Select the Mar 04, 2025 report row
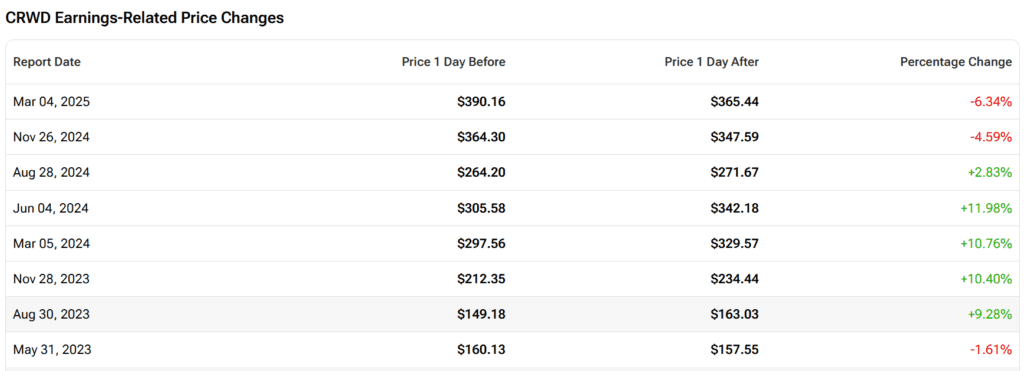Viewport: 1024px width, 371px height. (512, 102)
